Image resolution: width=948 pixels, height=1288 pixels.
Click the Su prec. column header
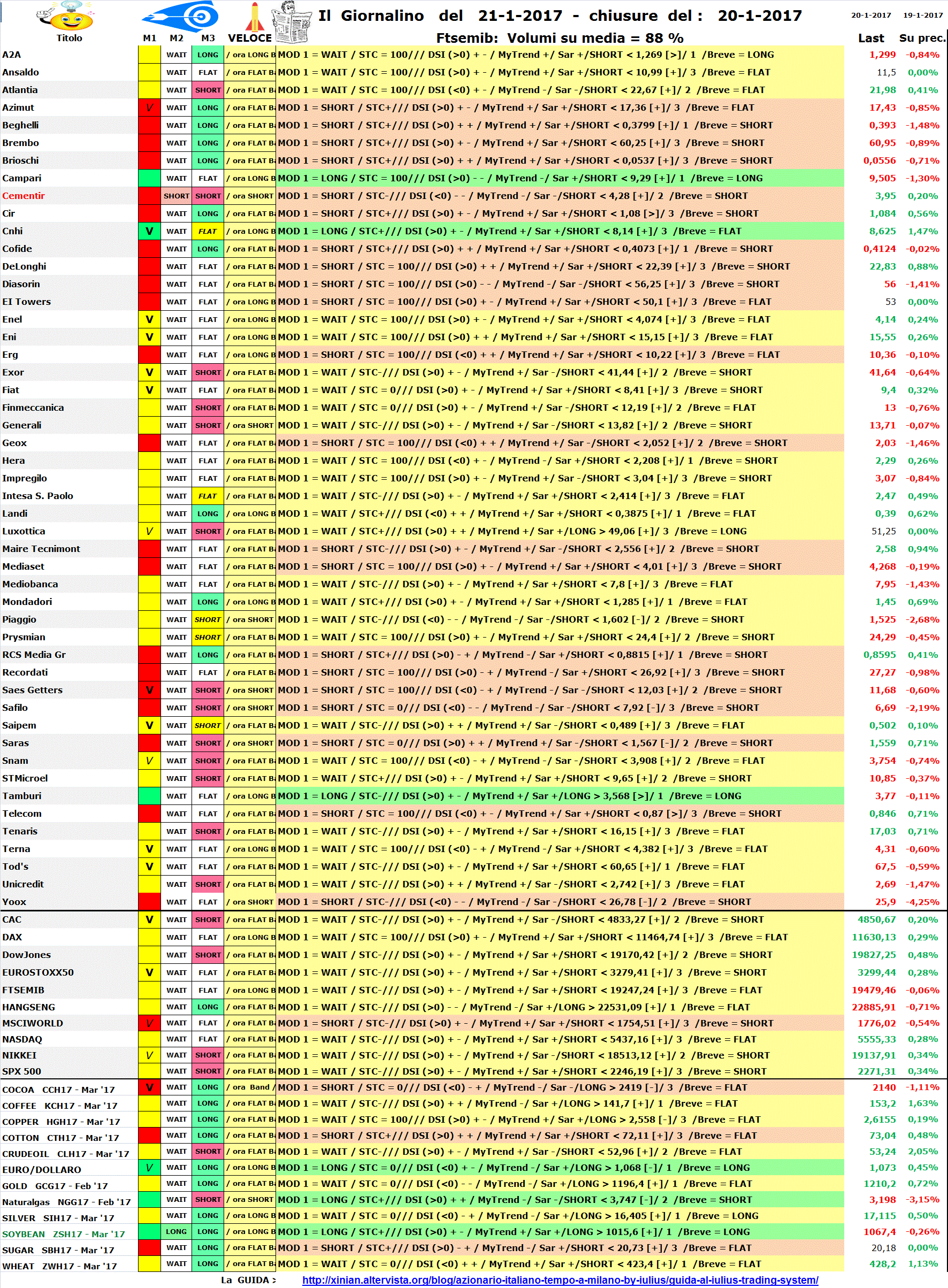click(x=922, y=38)
